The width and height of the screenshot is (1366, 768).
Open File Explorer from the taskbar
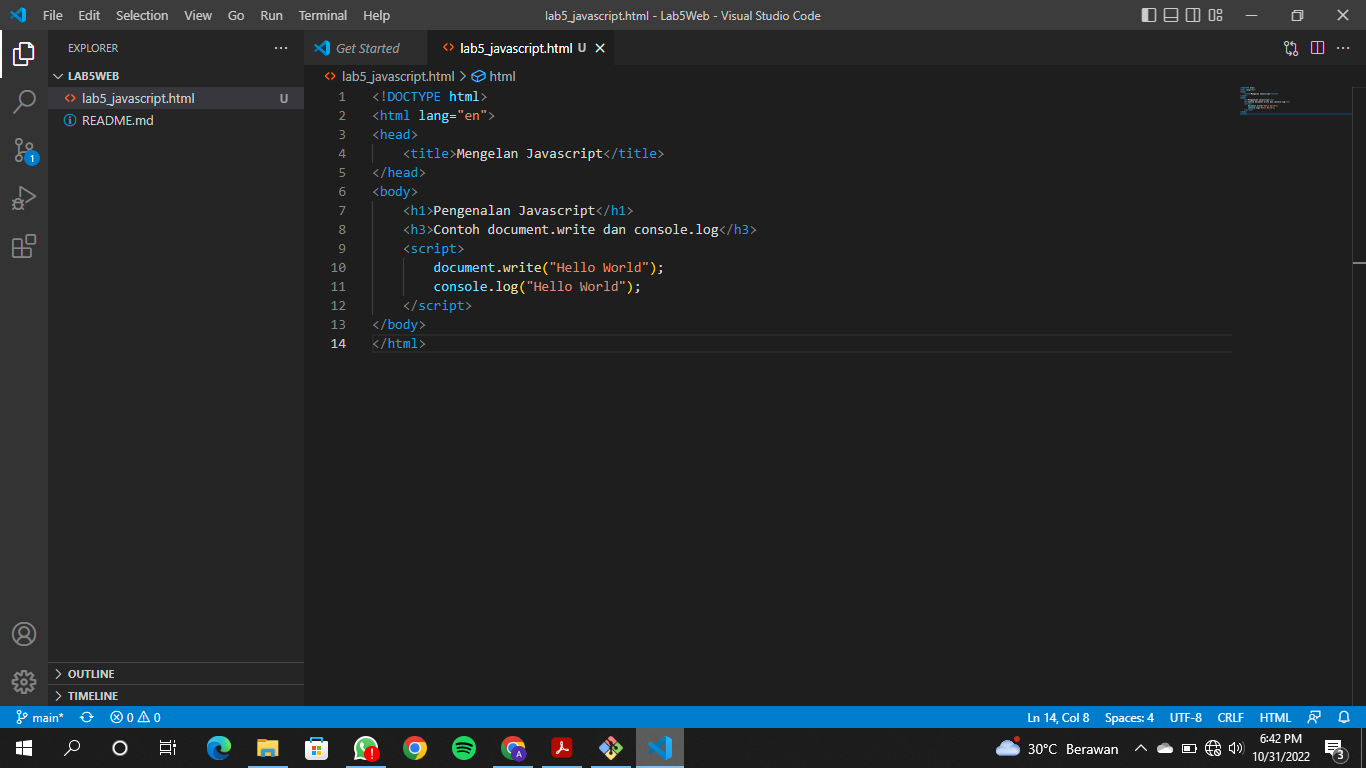coord(268,748)
